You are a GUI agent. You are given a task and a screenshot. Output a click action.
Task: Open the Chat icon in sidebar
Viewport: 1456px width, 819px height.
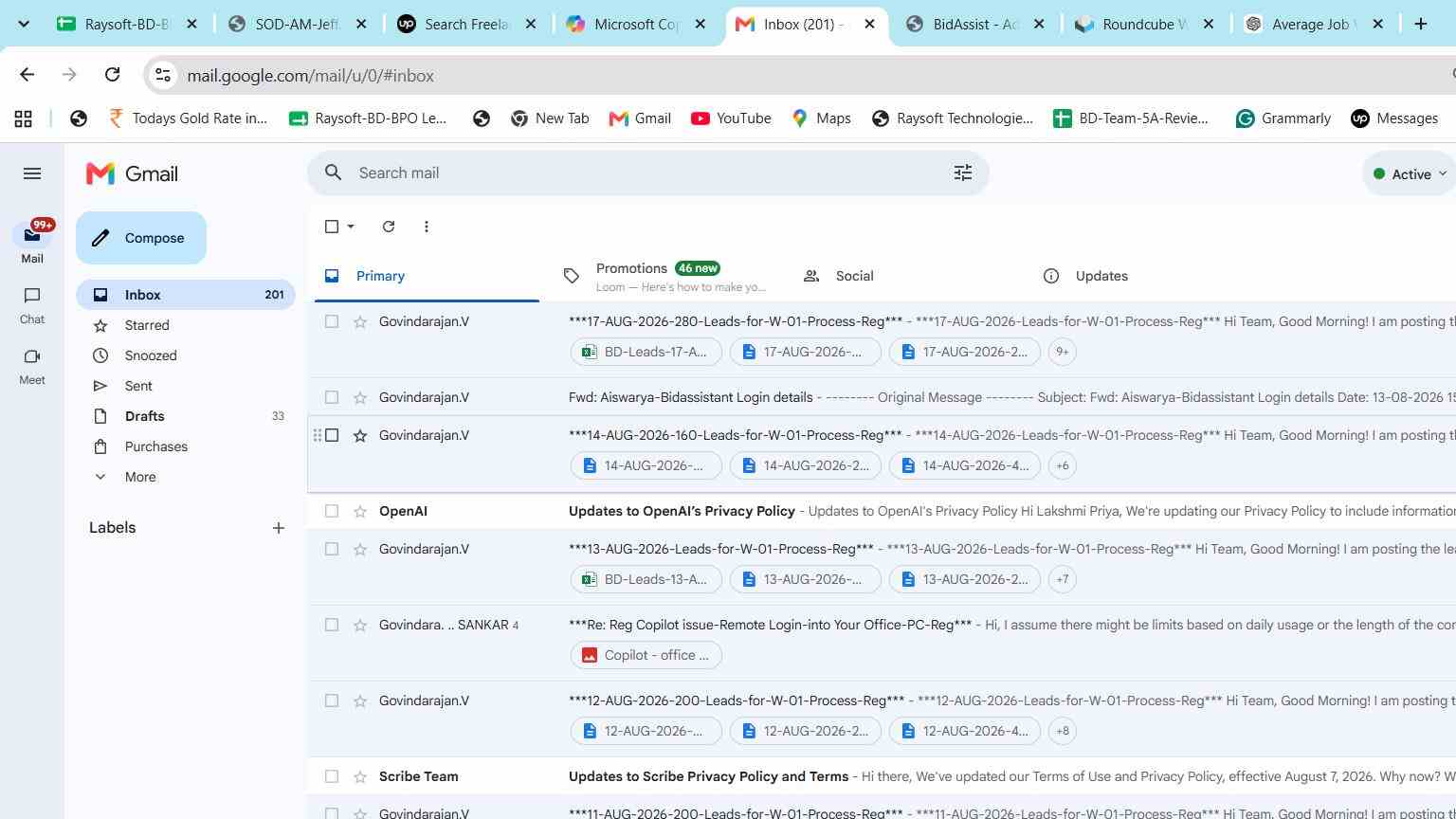coord(32,296)
